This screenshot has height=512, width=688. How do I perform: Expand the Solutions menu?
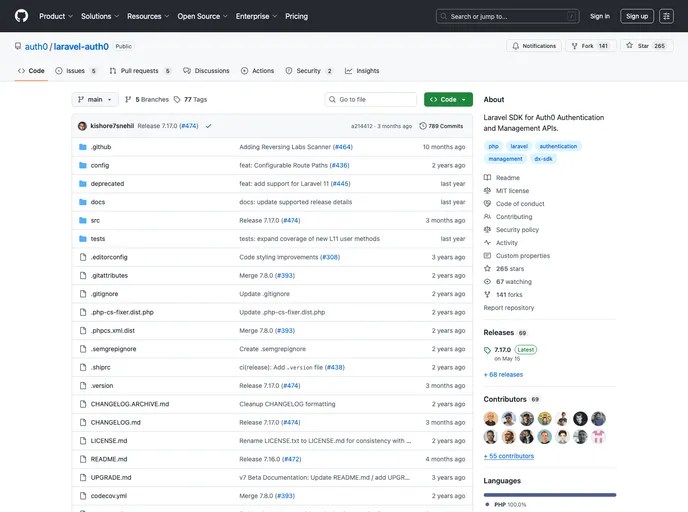[100, 16]
